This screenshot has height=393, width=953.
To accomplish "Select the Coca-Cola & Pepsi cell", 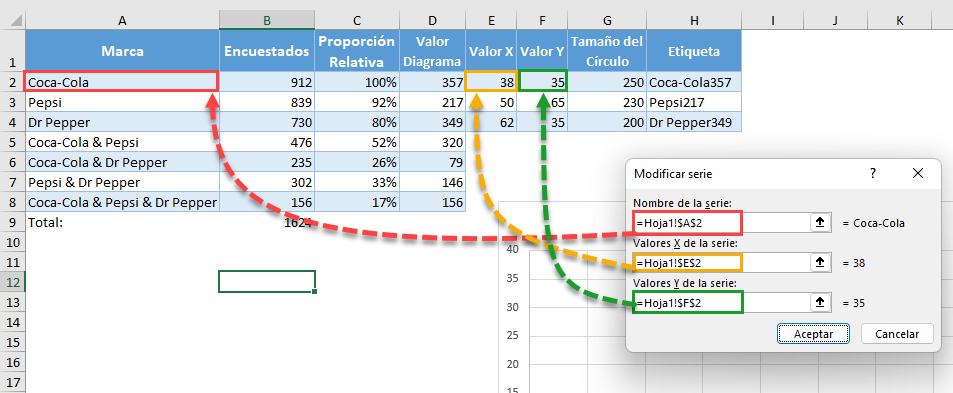I will (x=122, y=142).
